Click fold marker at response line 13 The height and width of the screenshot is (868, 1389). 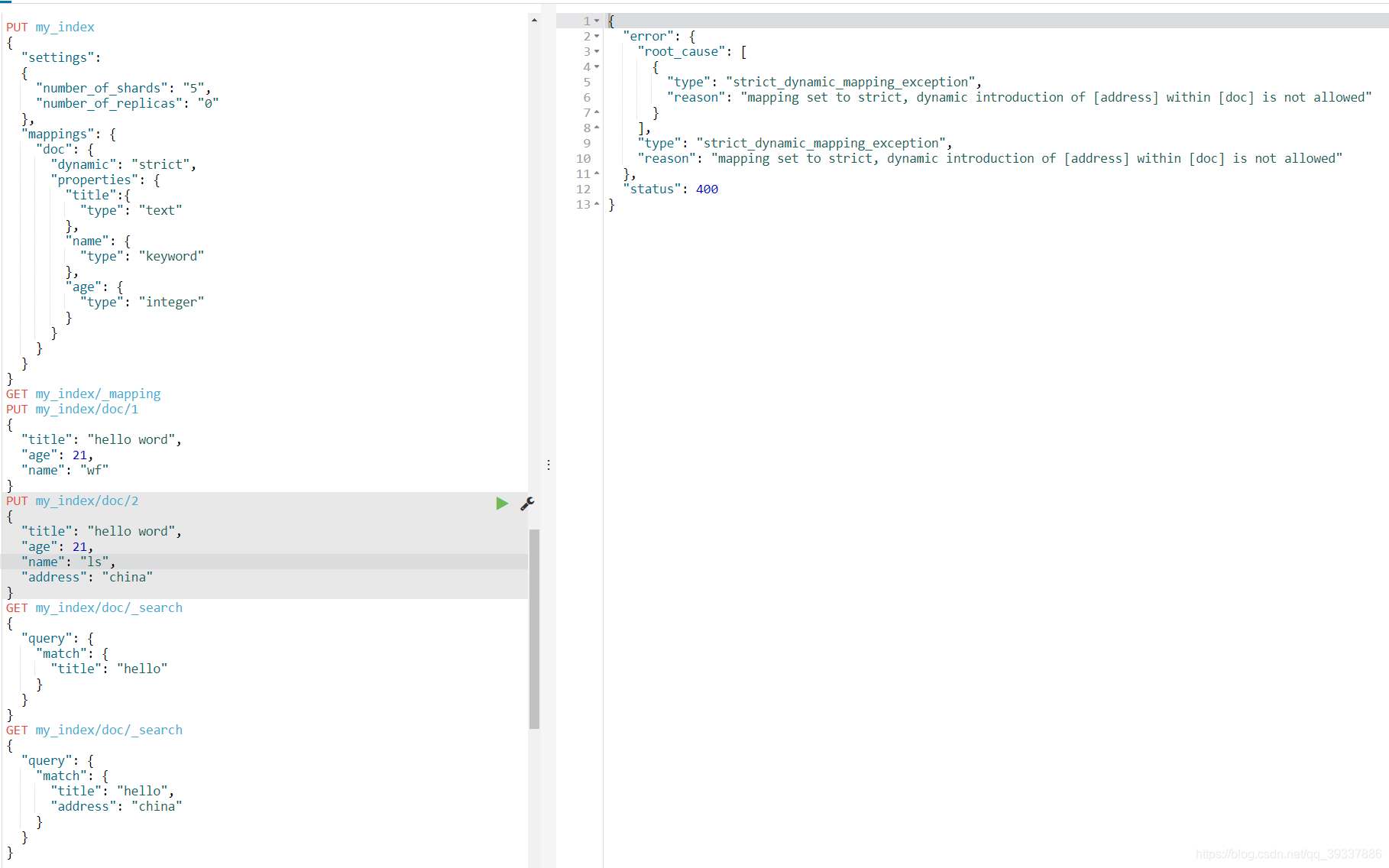(x=597, y=205)
